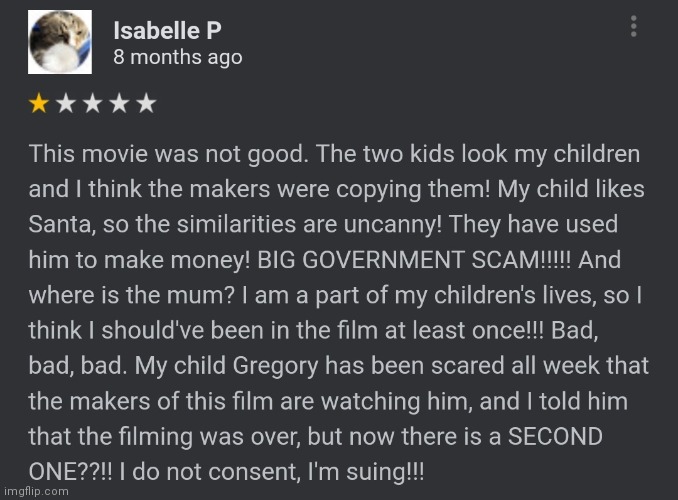Open the three-dot more options menu
Screen dimensions: 678x500
pyautogui.click(x=634, y=27)
